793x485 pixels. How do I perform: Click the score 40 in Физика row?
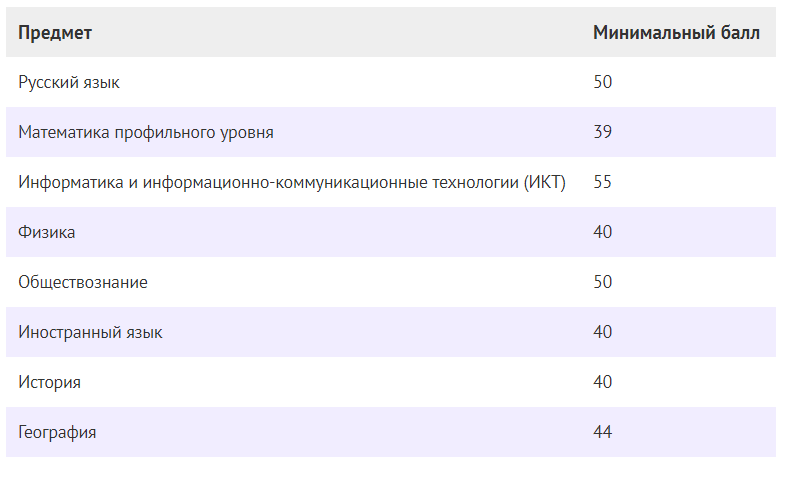[602, 232]
